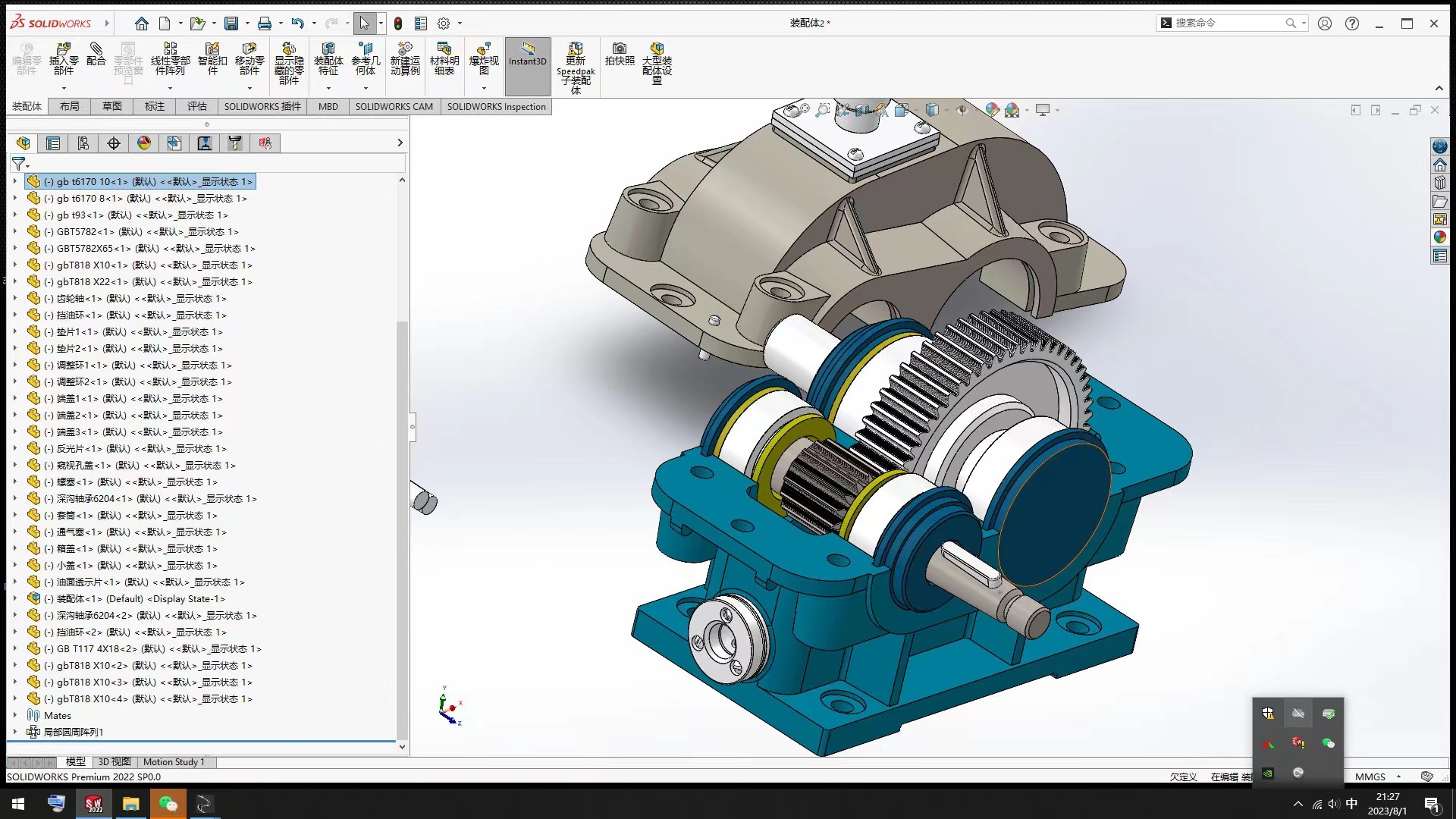Viewport: 1456px width, 819px height.
Task: Switch to the 布局 (Layout) tab
Action: click(x=69, y=106)
